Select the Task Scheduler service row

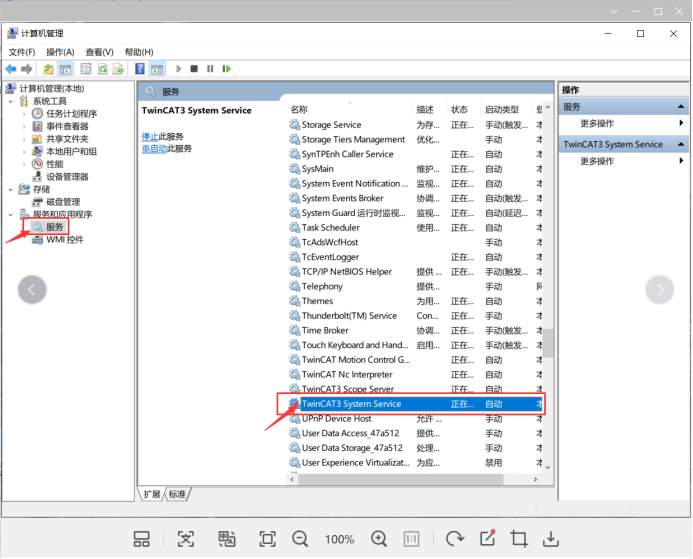point(415,228)
